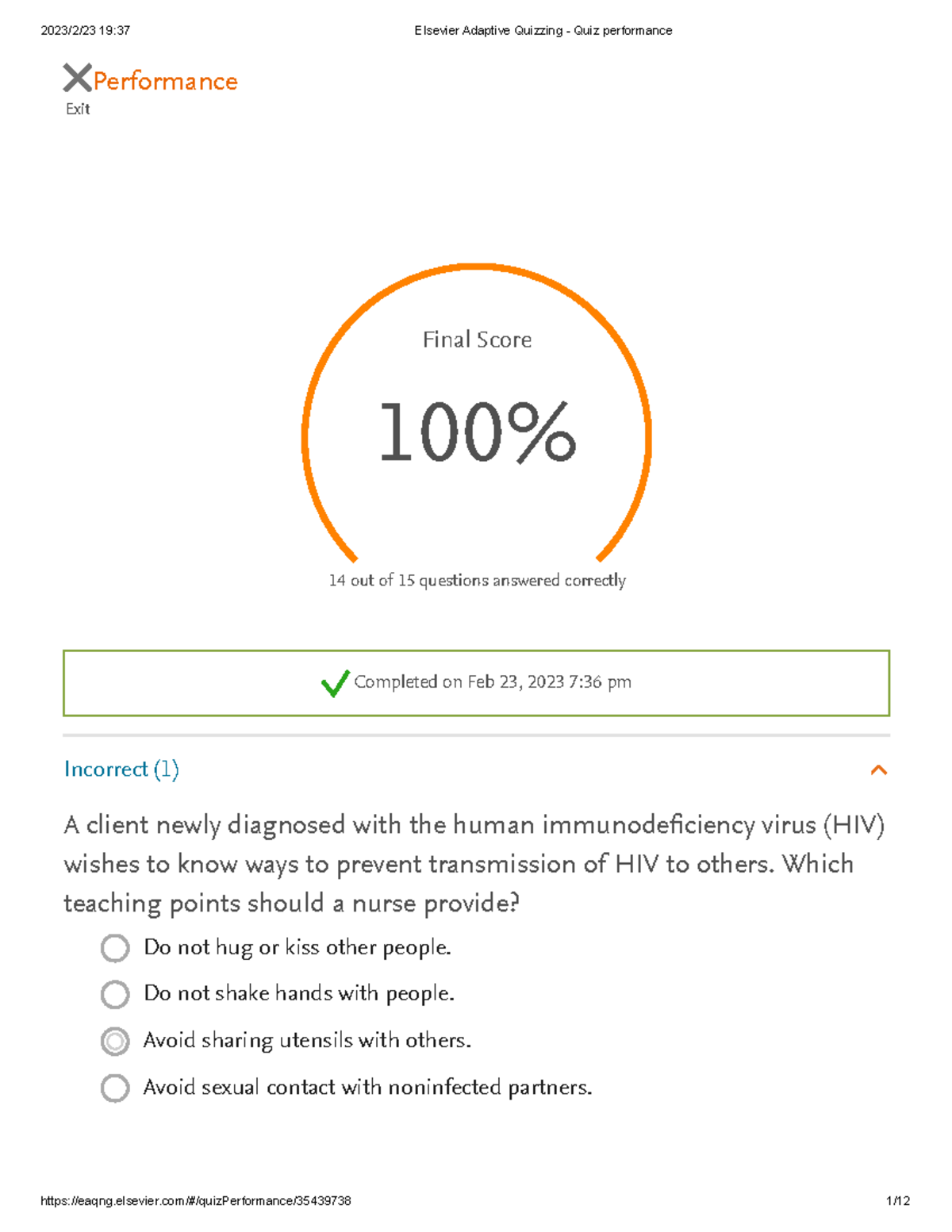952x1232 pixels.
Task: Toggle the Incorrect (1) section chevron
Action: pos(880,770)
